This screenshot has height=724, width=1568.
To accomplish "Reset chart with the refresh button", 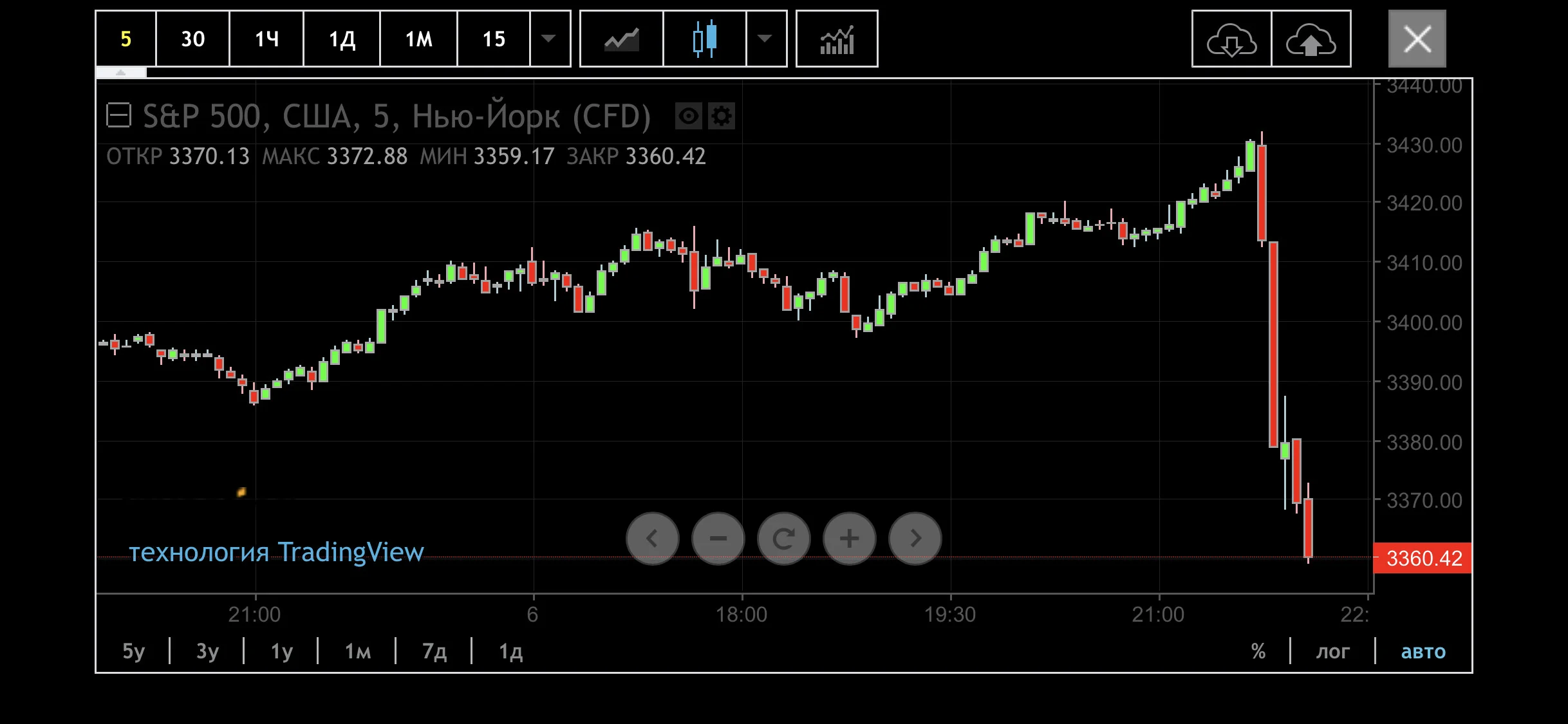I will point(783,538).
